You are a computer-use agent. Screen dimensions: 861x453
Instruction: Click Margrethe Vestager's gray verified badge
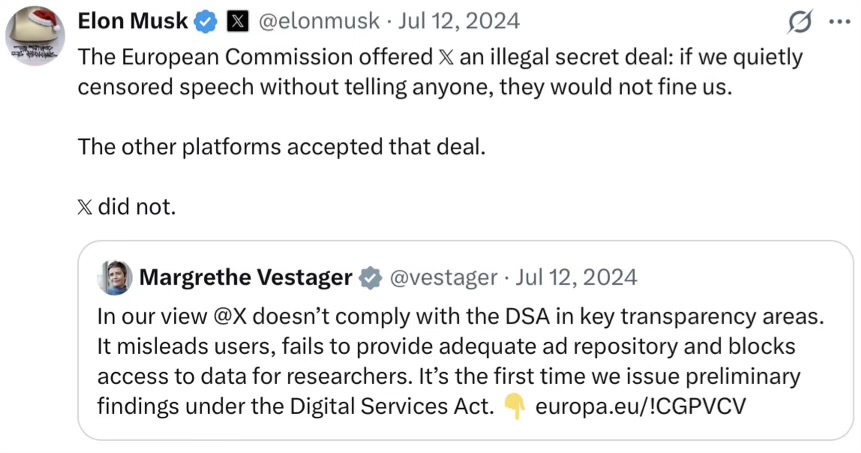coord(370,277)
